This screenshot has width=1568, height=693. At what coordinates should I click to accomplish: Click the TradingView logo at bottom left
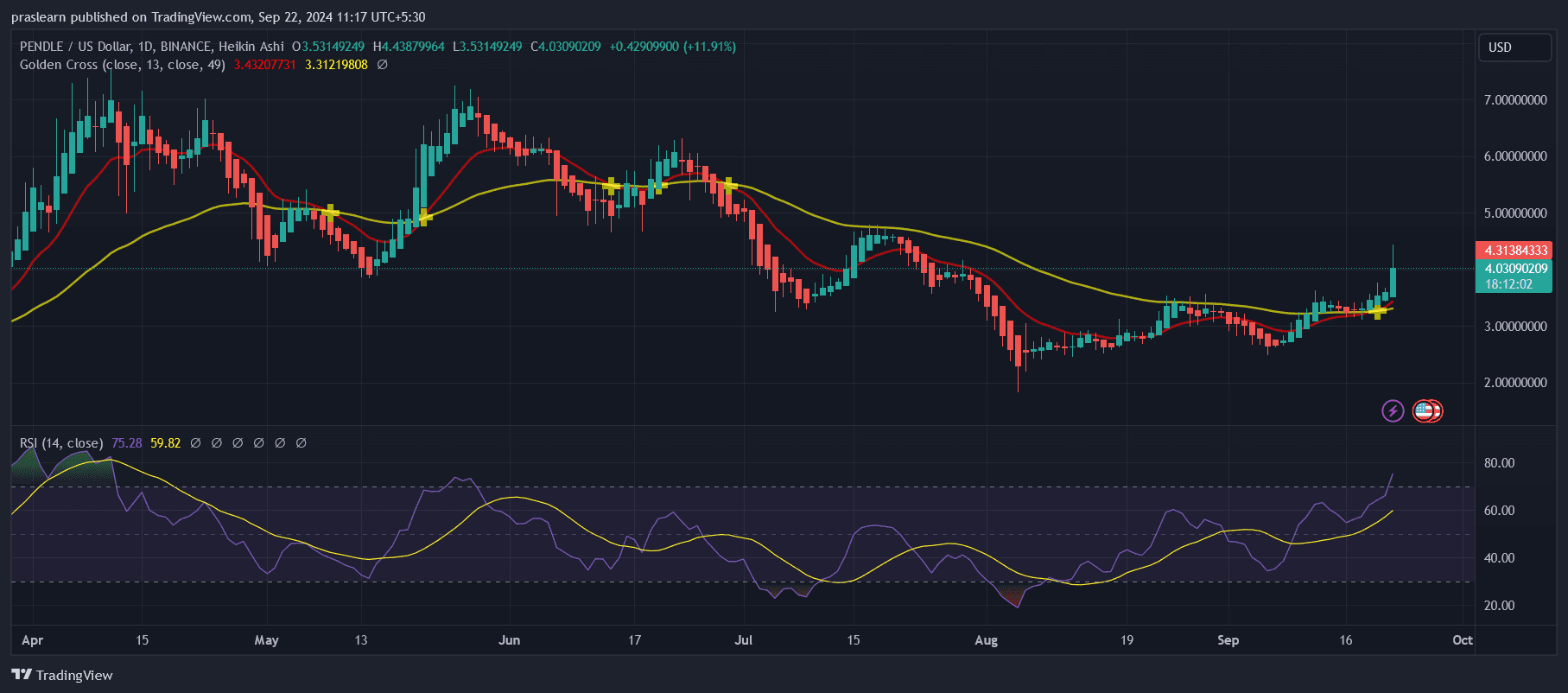pos(62,675)
